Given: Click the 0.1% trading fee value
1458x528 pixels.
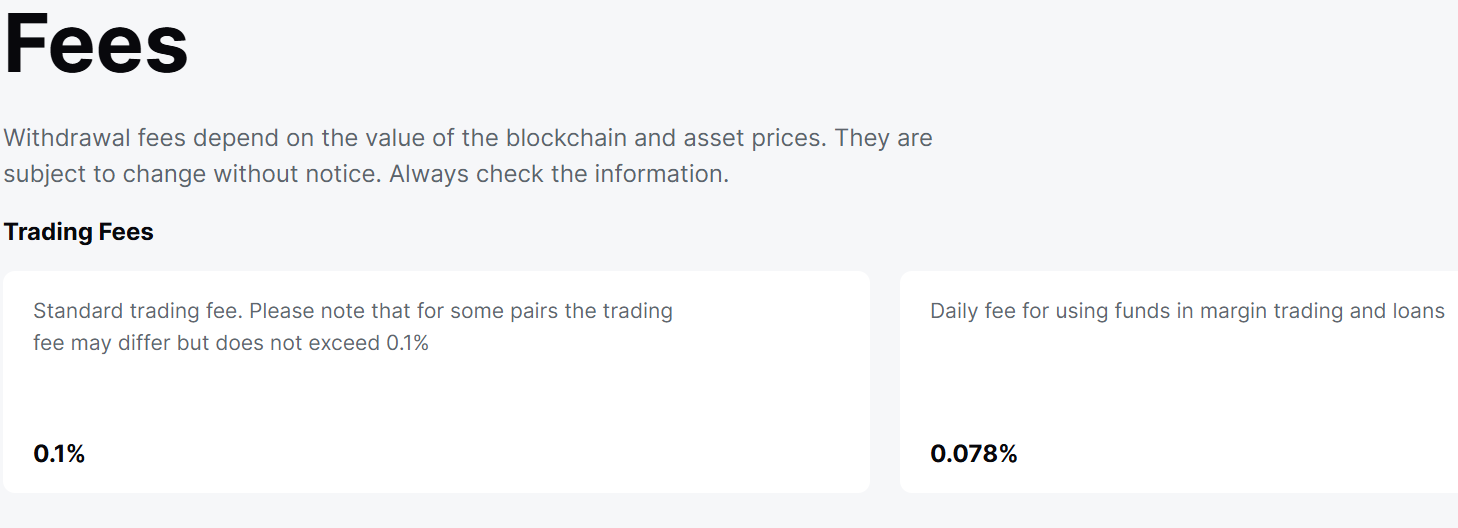Looking at the screenshot, I should (x=59, y=454).
